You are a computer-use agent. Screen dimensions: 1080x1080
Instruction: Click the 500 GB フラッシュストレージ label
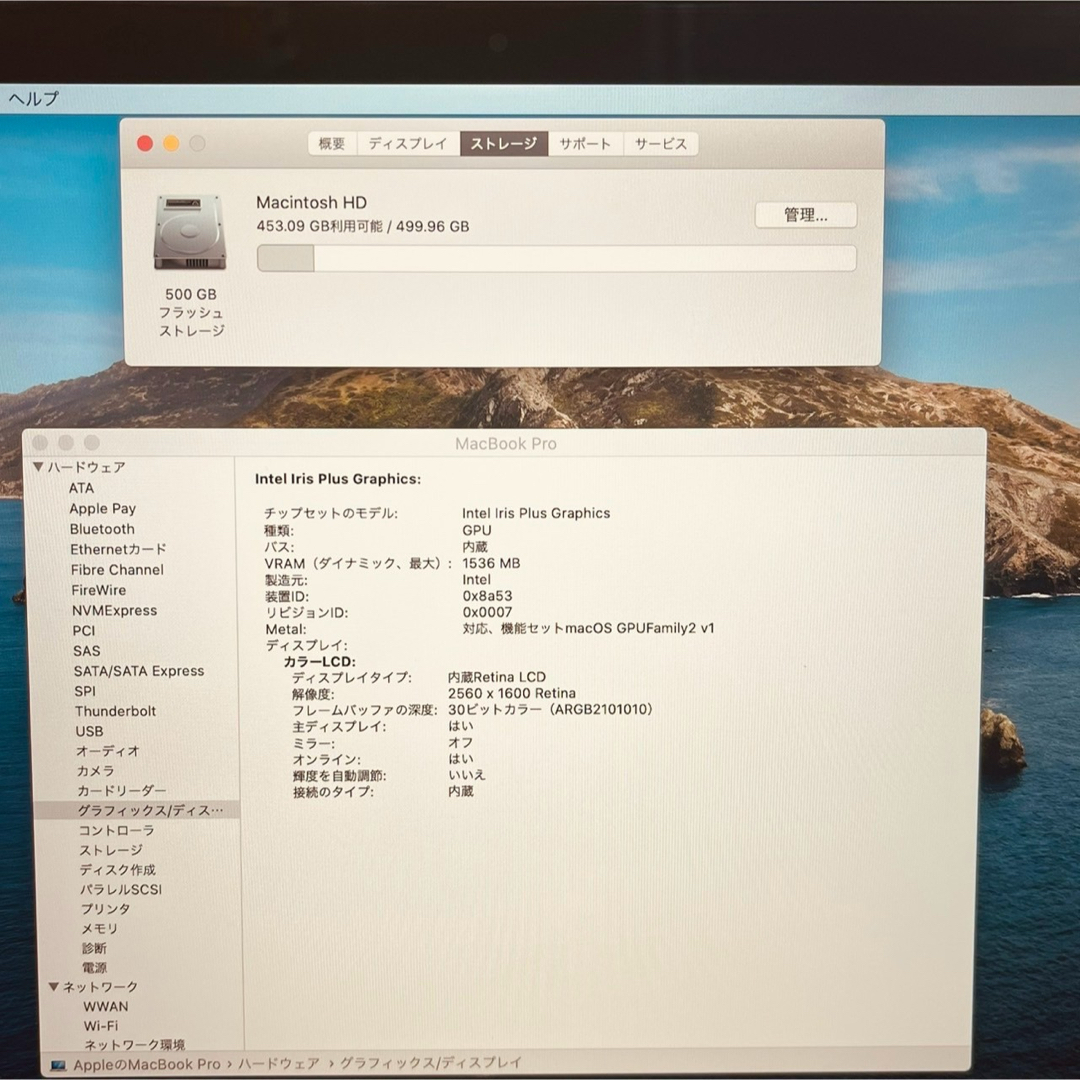(191, 313)
